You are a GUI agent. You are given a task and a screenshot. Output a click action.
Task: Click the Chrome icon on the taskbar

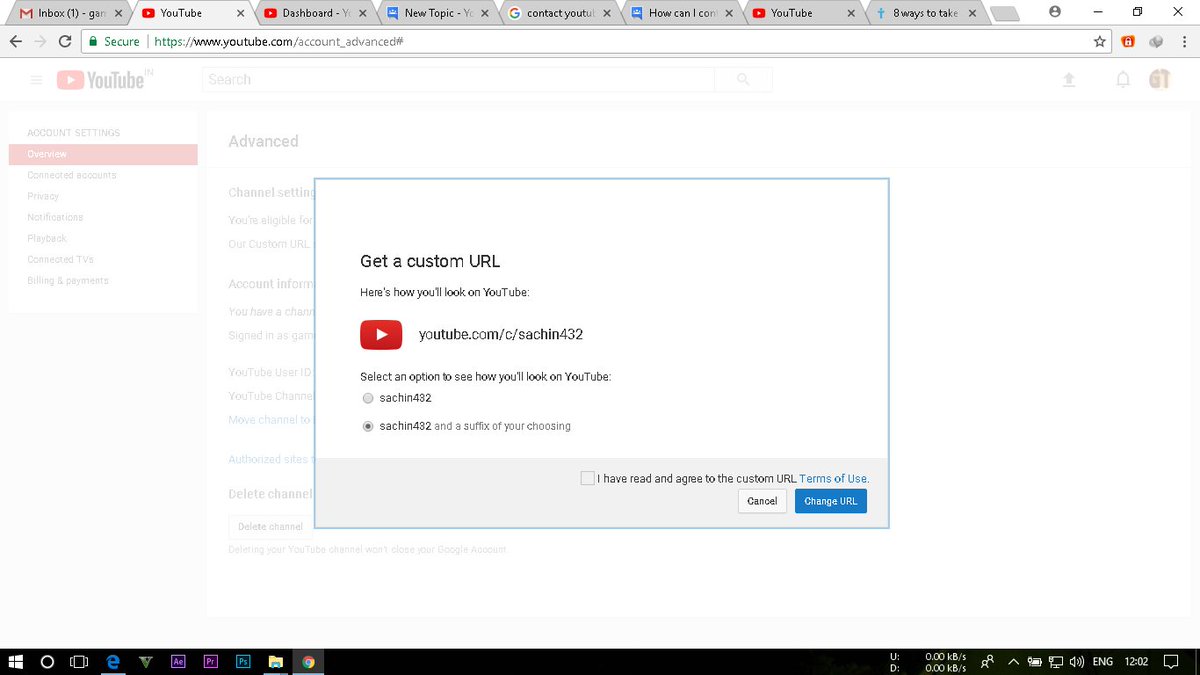click(x=308, y=661)
